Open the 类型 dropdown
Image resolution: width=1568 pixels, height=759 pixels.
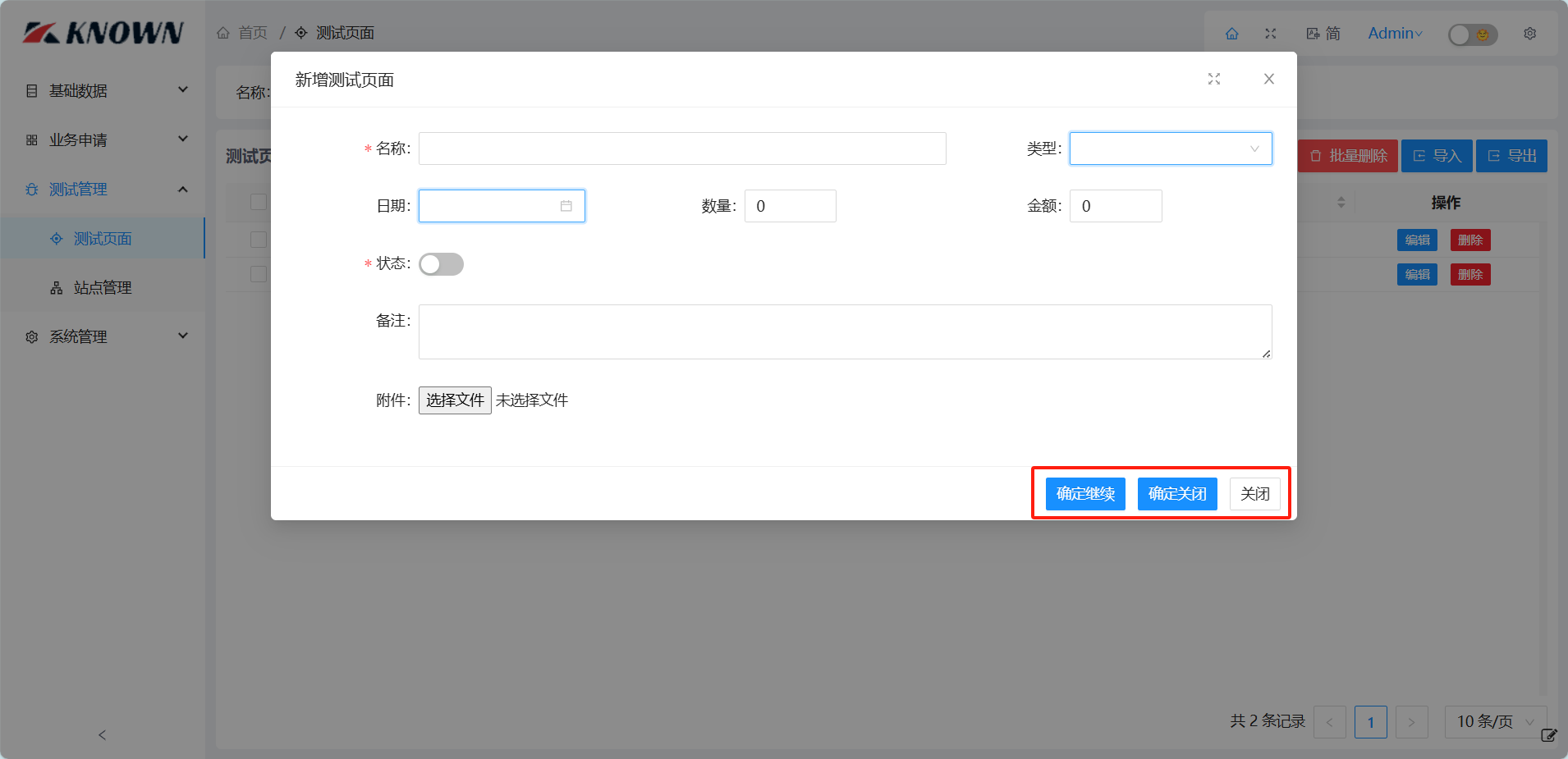pos(1171,149)
